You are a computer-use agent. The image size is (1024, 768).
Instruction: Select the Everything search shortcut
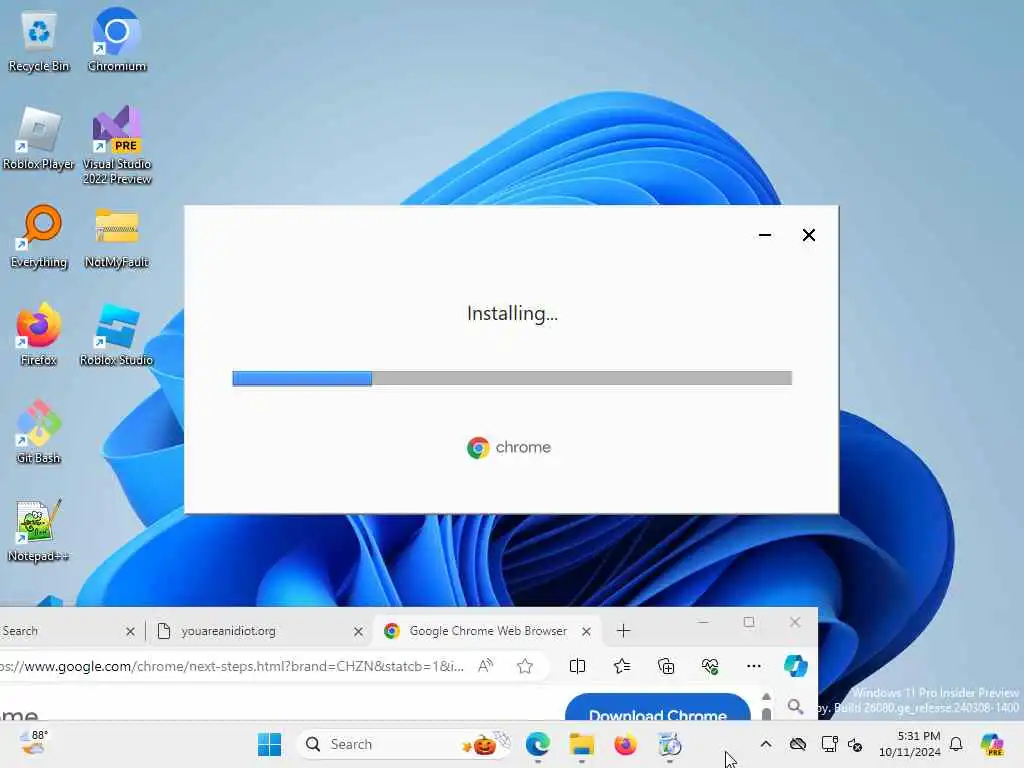pyautogui.click(x=39, y=236)
